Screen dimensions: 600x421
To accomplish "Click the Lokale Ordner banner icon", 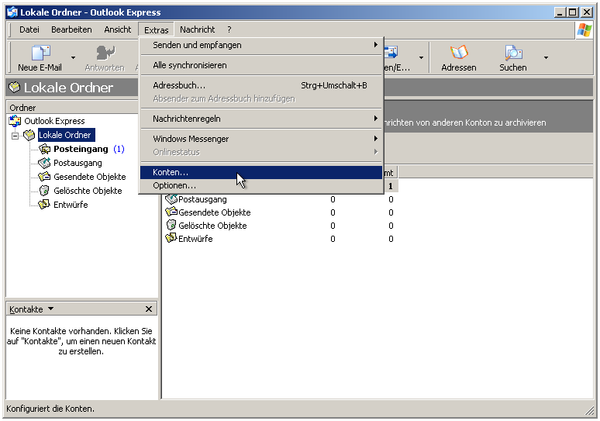I will [14, 87].
